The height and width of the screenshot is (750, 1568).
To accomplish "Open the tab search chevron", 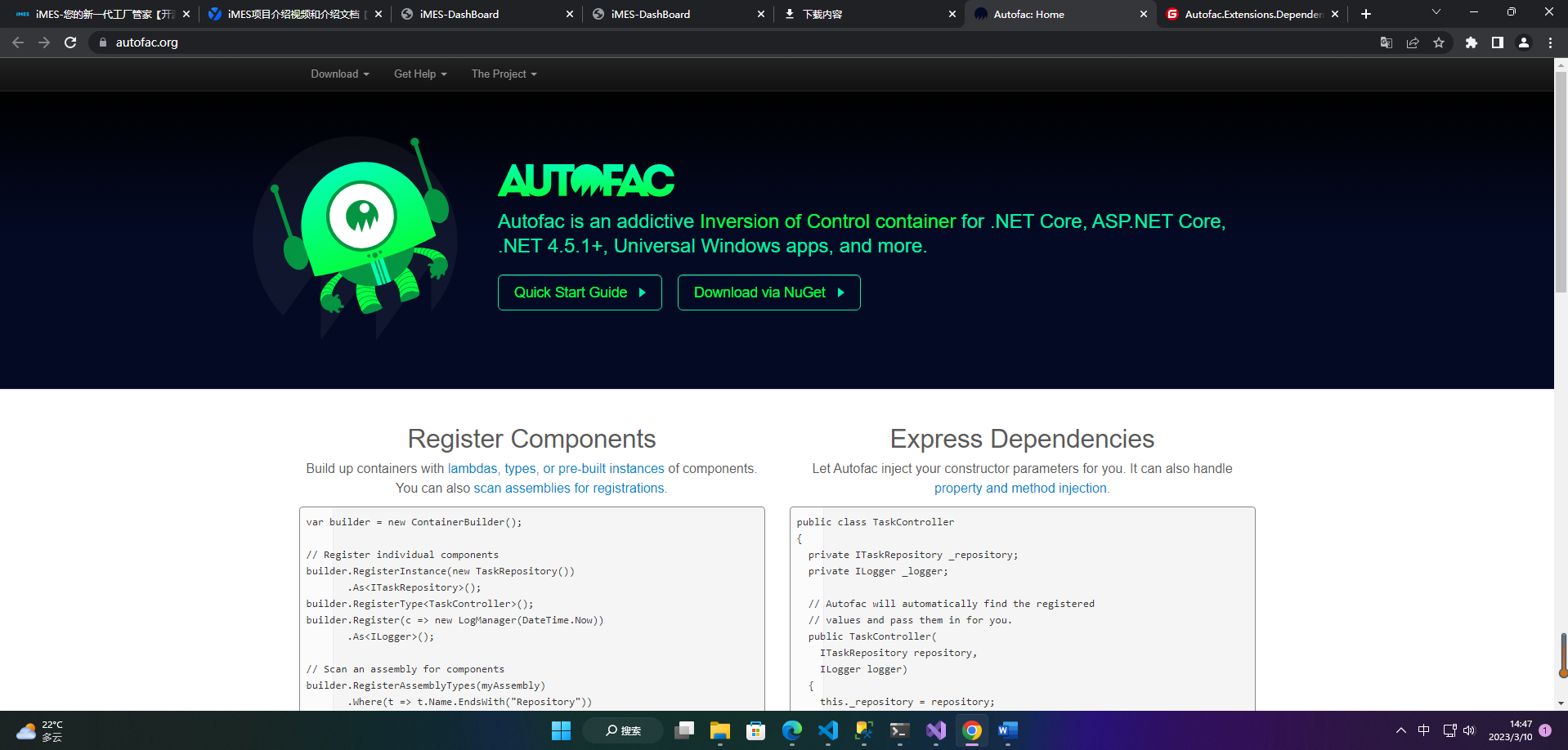I will point(1436,12).
